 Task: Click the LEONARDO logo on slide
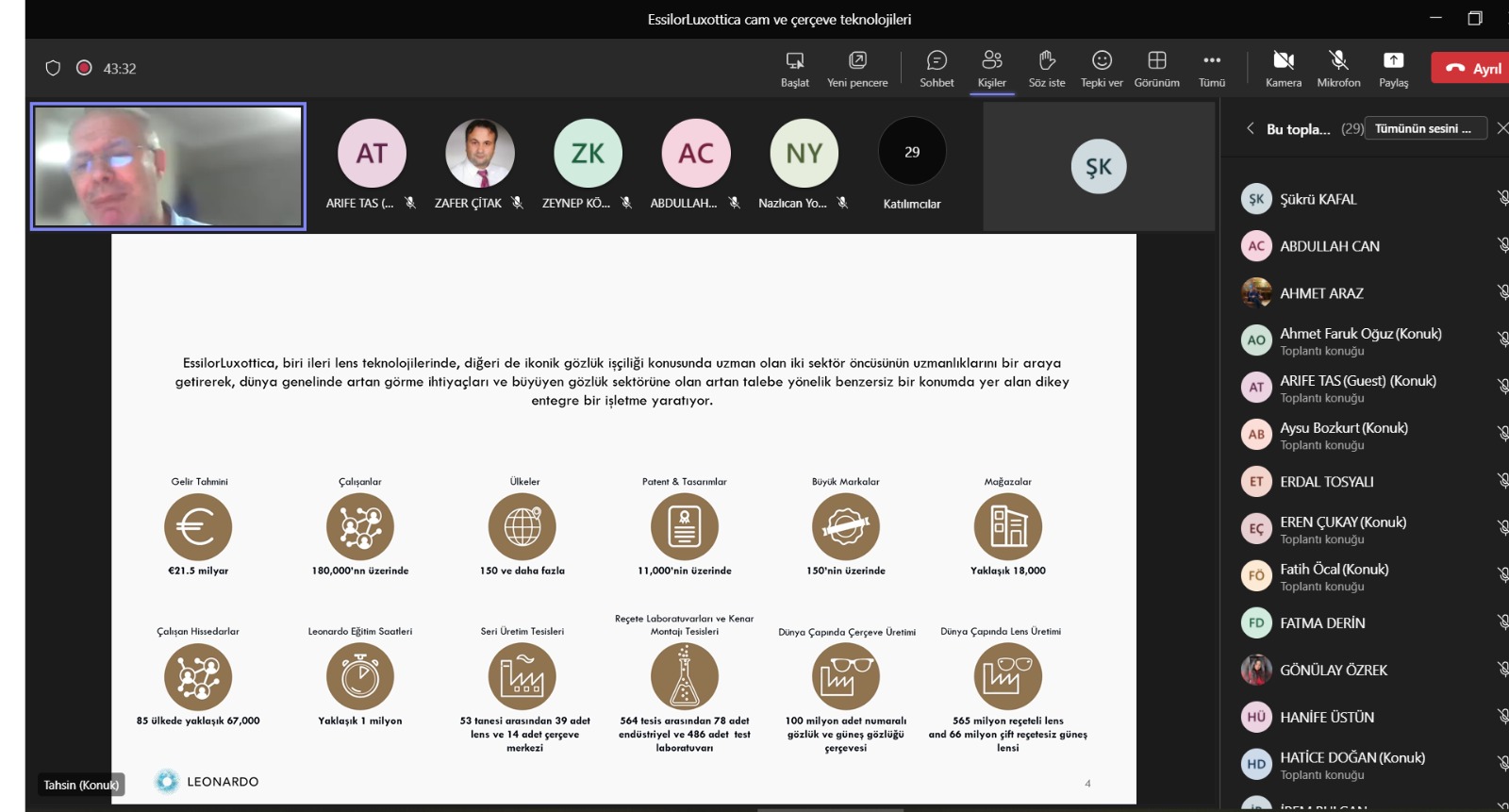pyautogui.click(x=207, y=781)
